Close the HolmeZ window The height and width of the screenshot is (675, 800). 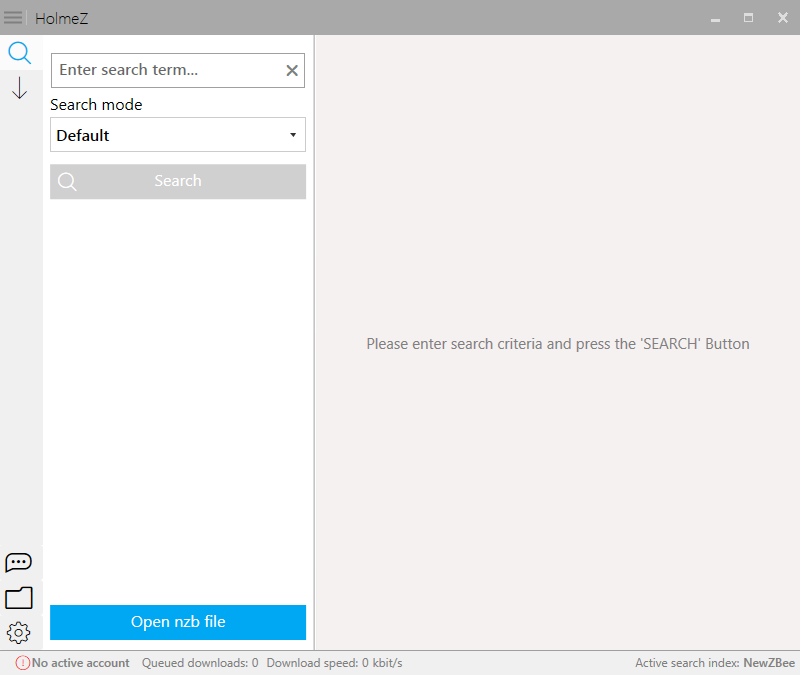coord(782,18)
